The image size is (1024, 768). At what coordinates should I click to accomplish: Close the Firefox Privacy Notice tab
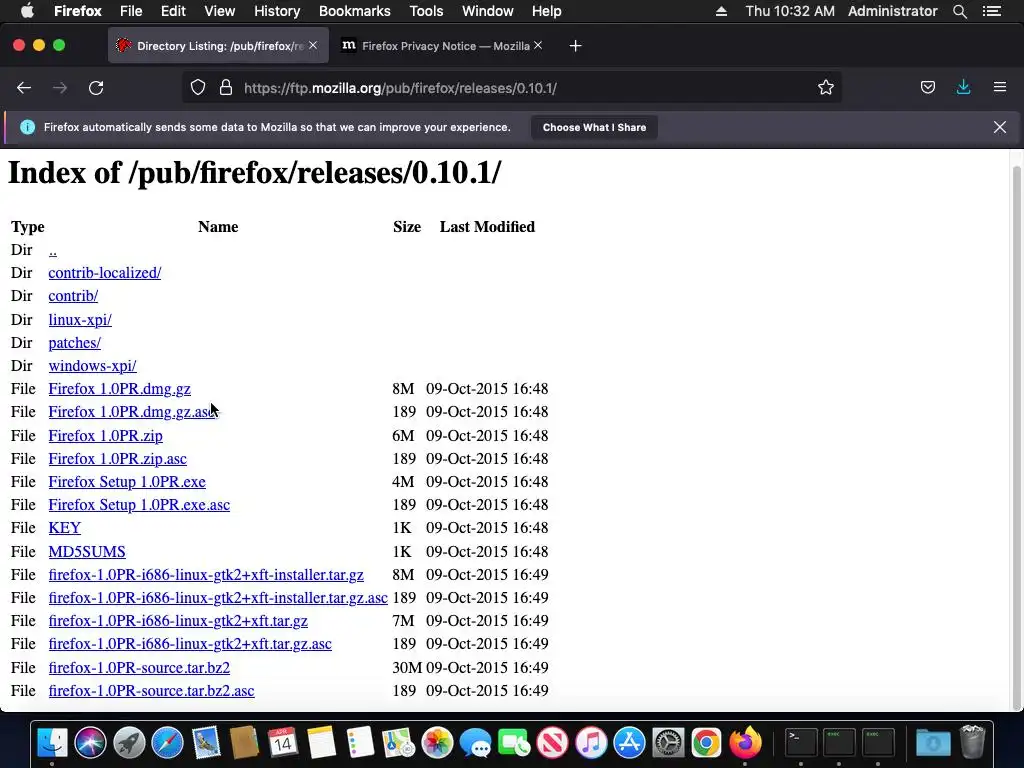(x=538, y=45)
